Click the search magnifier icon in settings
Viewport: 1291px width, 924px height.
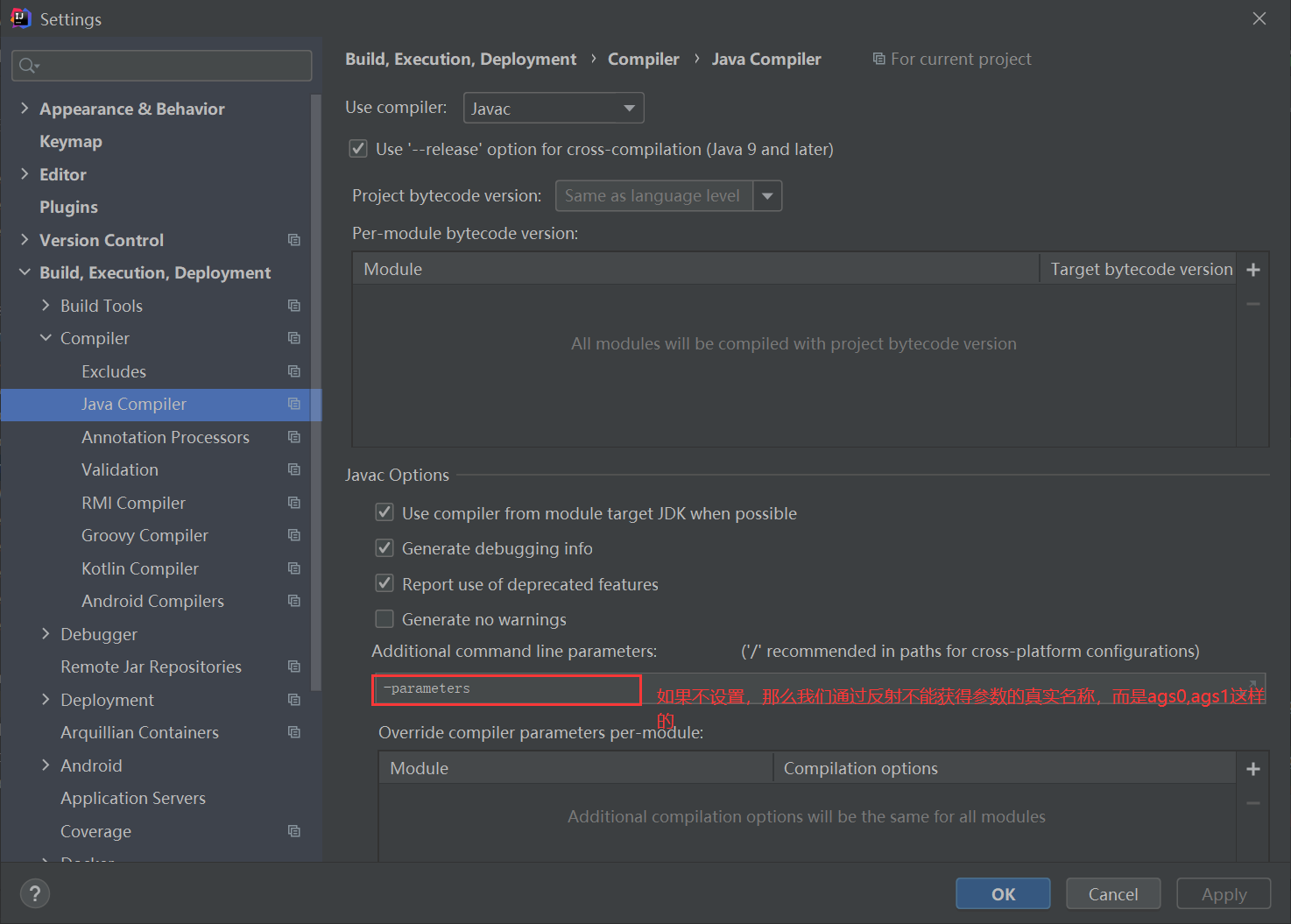coord(28,66)
